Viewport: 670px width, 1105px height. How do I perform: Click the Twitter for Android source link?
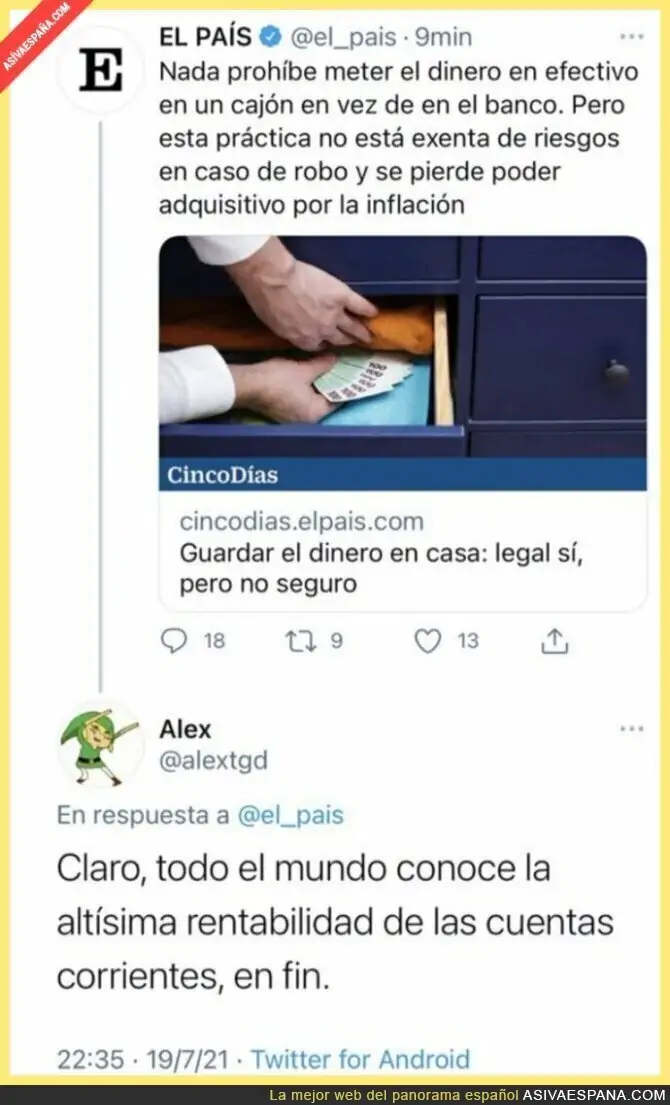click(x=360, y=1058)
